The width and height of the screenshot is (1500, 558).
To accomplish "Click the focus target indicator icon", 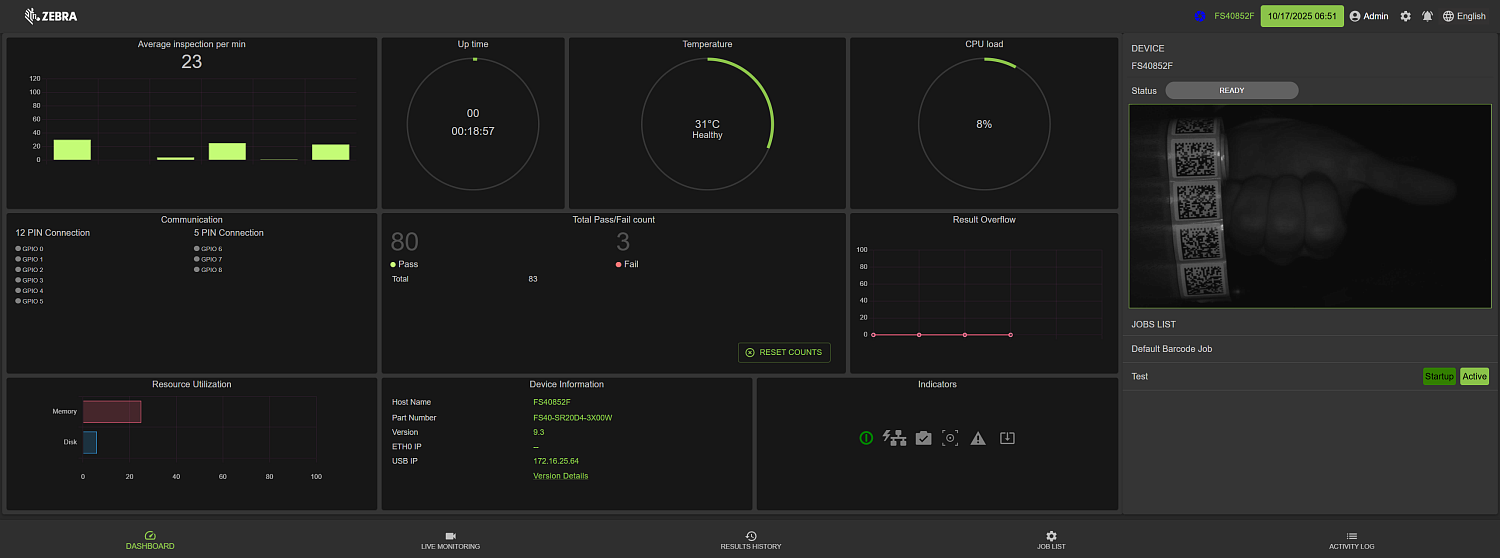I will 950,438.
